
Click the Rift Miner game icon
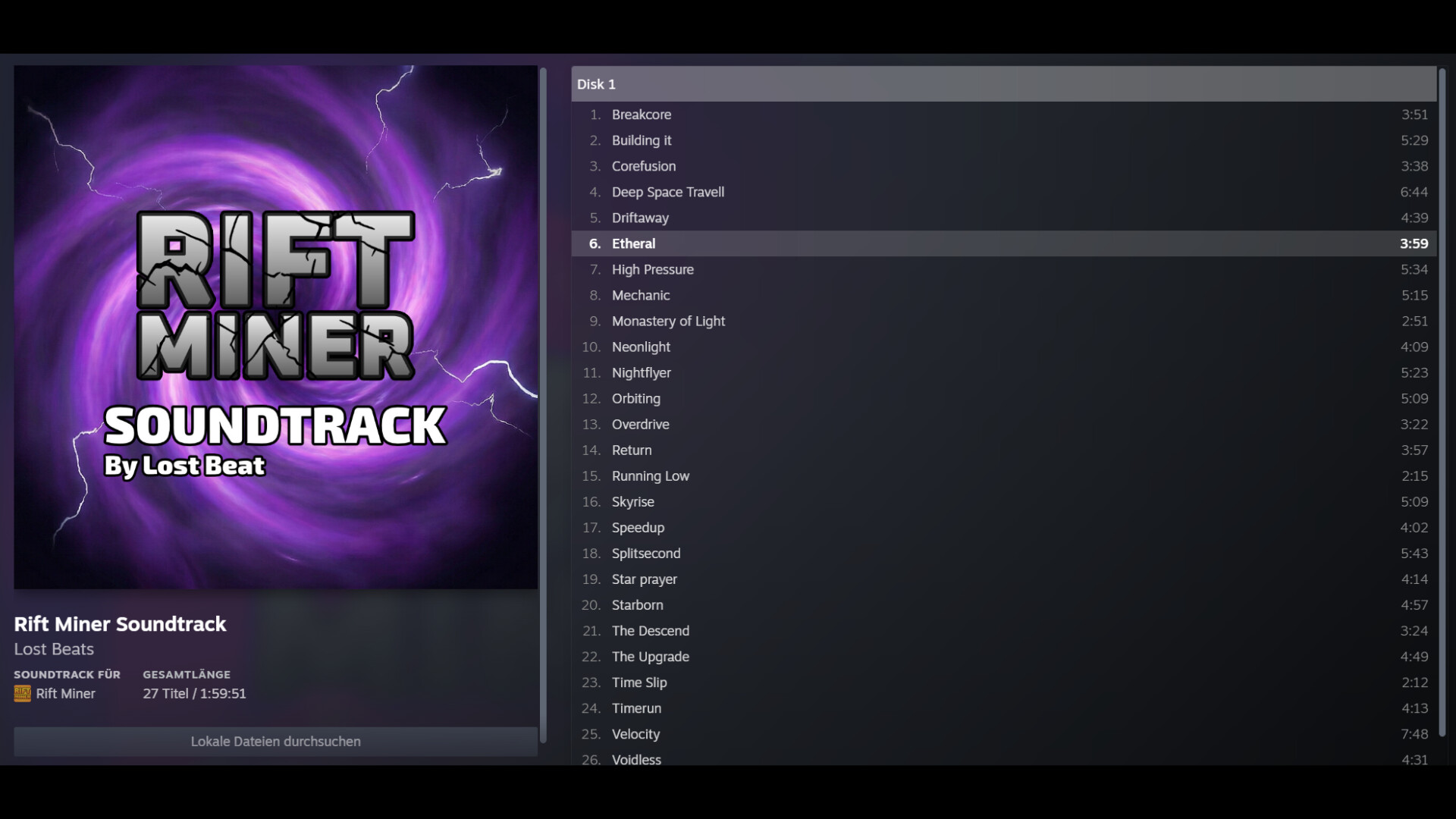point(22,694)
